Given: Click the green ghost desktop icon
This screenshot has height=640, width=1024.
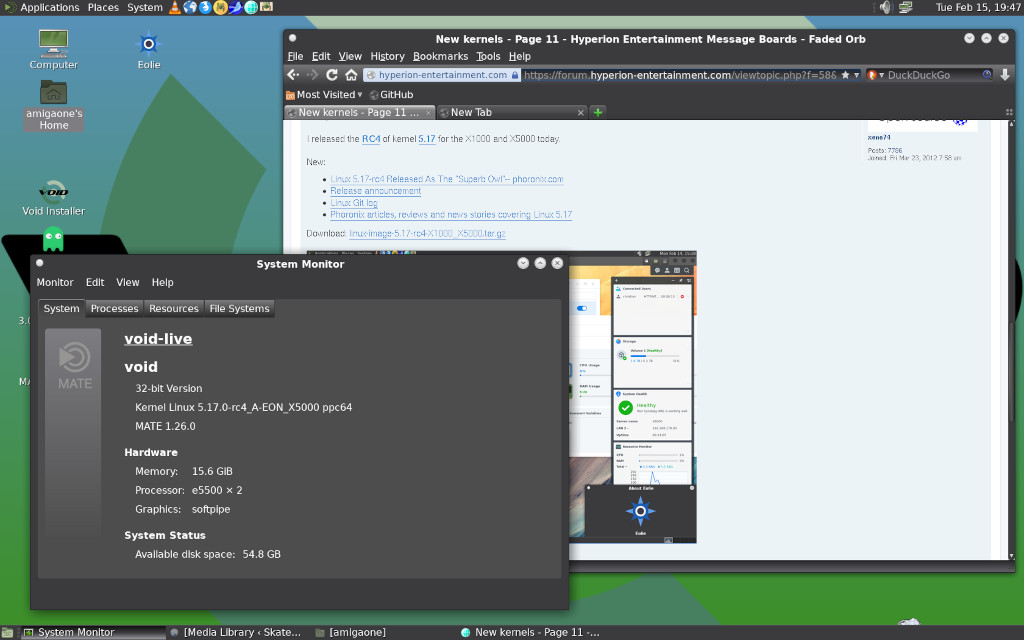Looking at the screenshot, I should [53, 239].
